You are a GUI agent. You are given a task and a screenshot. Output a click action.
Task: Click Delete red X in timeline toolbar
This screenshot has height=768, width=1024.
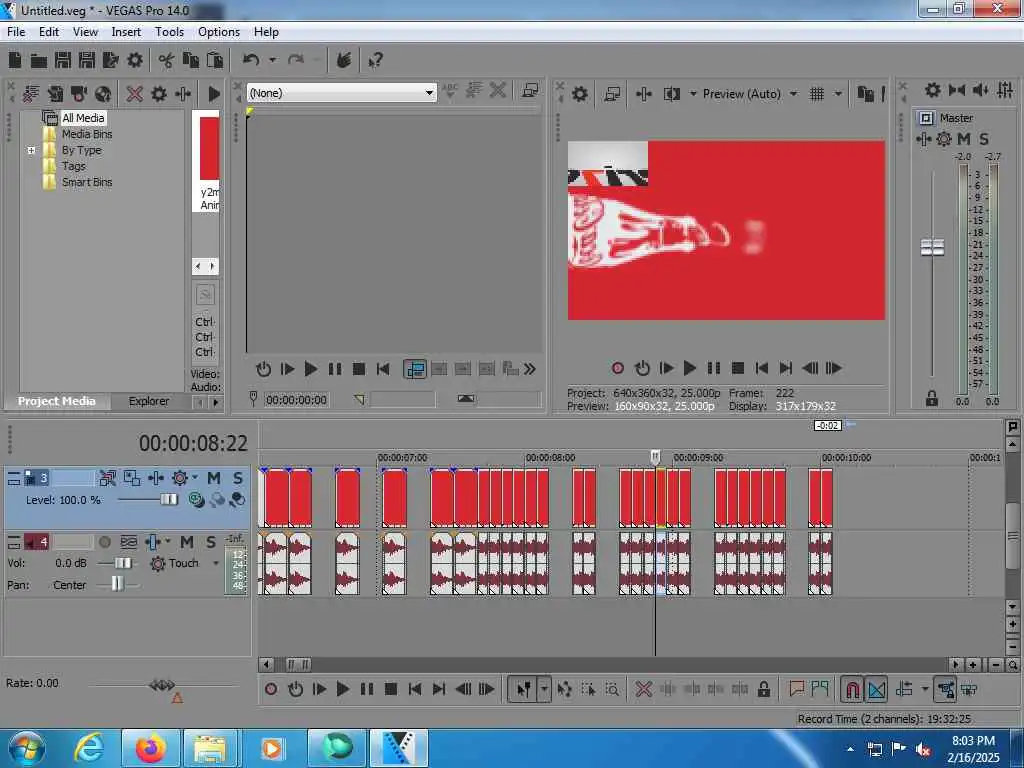coord(643,689)
